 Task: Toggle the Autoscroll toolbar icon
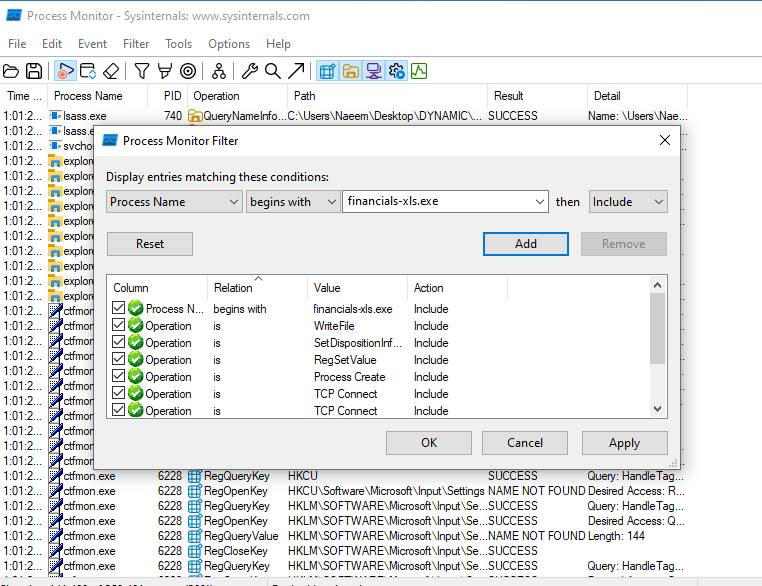[x=88, y=71]
